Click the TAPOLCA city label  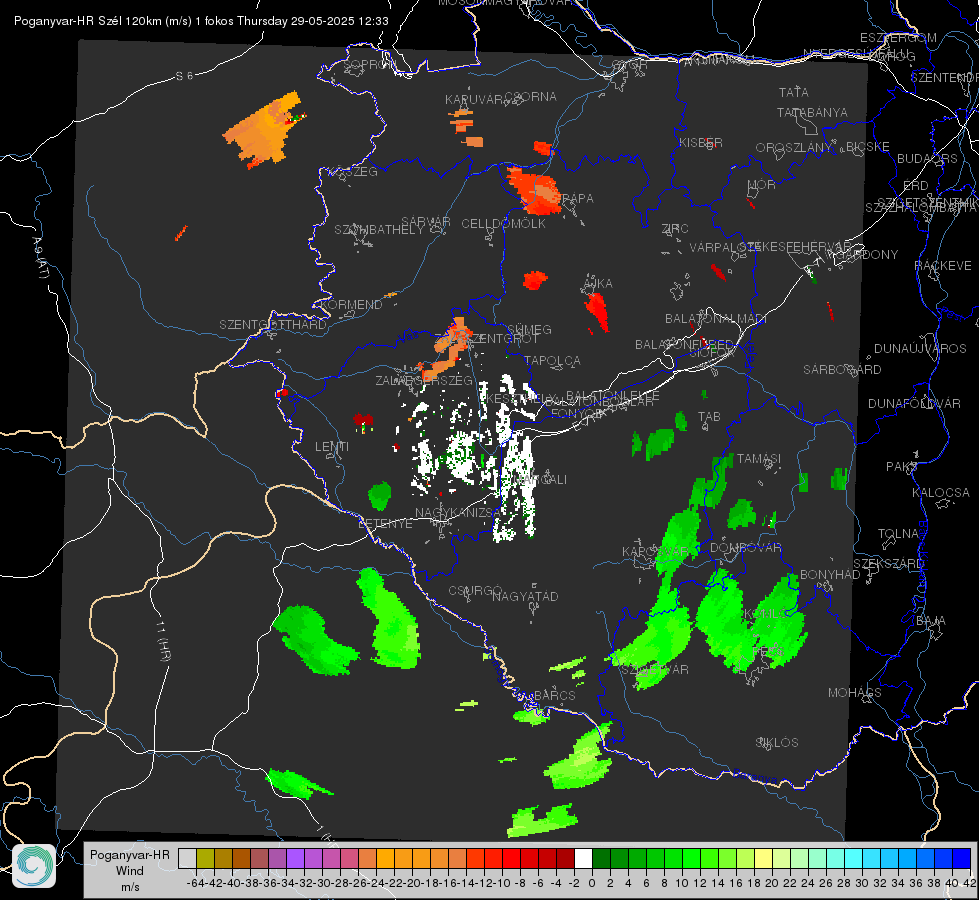[553, 360]
